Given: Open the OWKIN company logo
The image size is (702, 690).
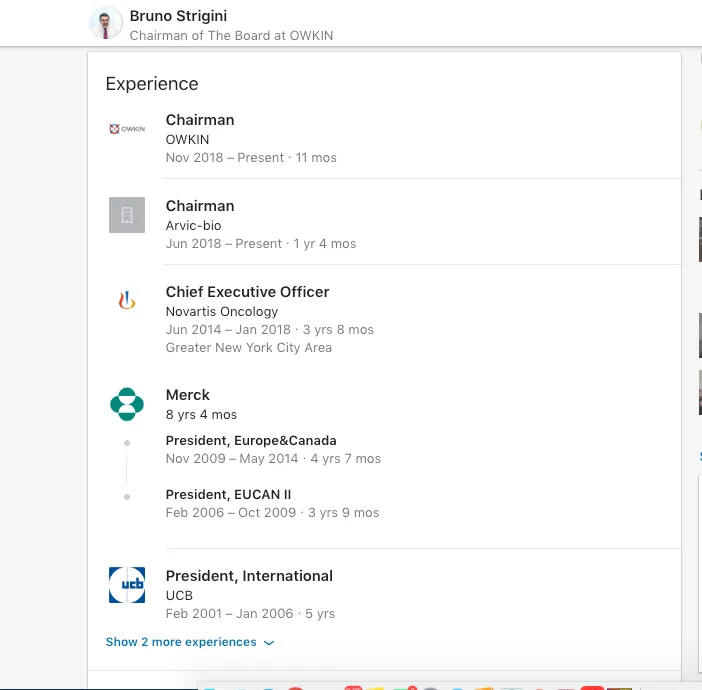Looking at the screenshot, I should (x=127, y=129).
